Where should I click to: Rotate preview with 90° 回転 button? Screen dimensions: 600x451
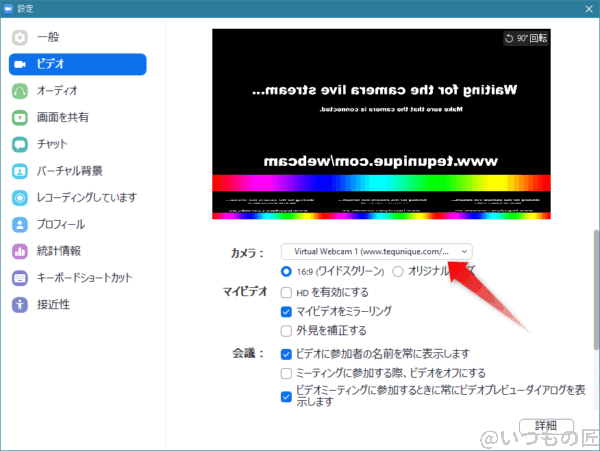(526, 38)
